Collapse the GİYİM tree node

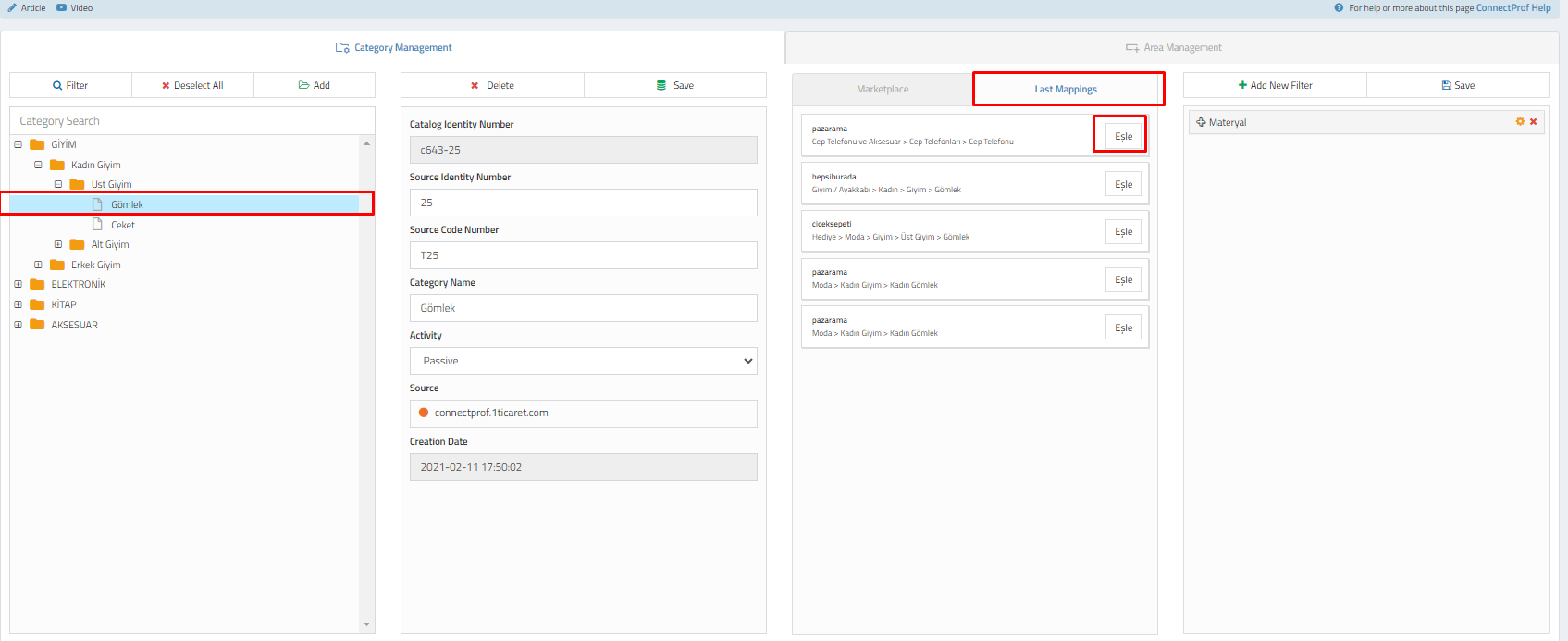18,144
